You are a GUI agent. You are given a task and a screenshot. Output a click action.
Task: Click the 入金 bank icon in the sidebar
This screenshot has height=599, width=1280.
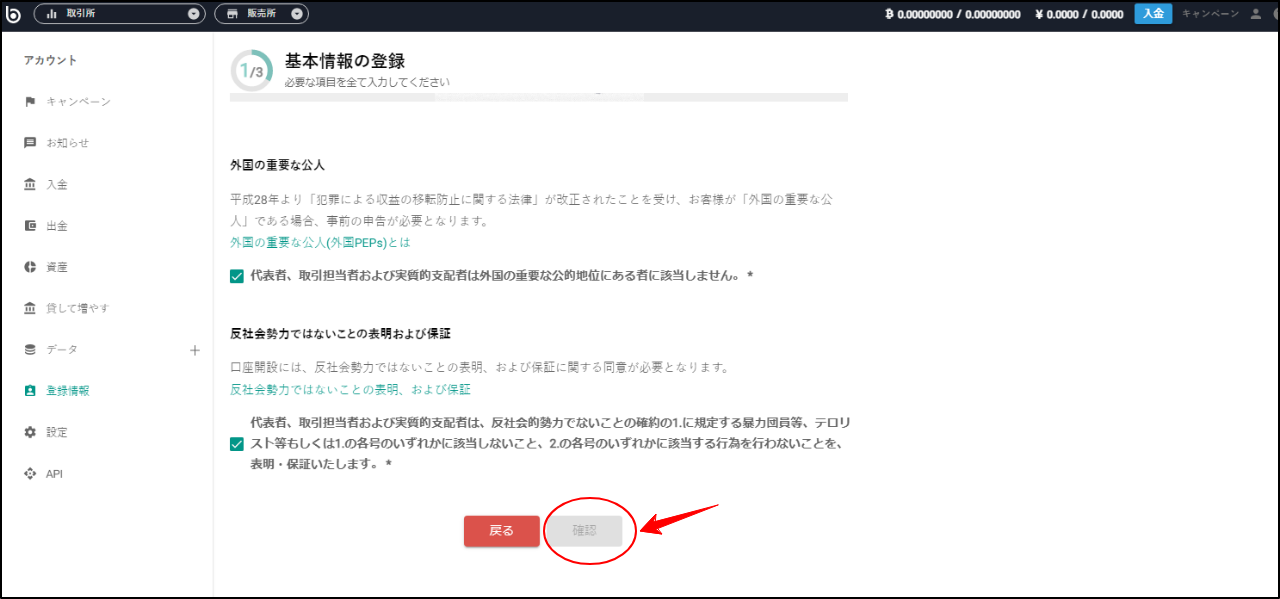(x=31, y=184)
